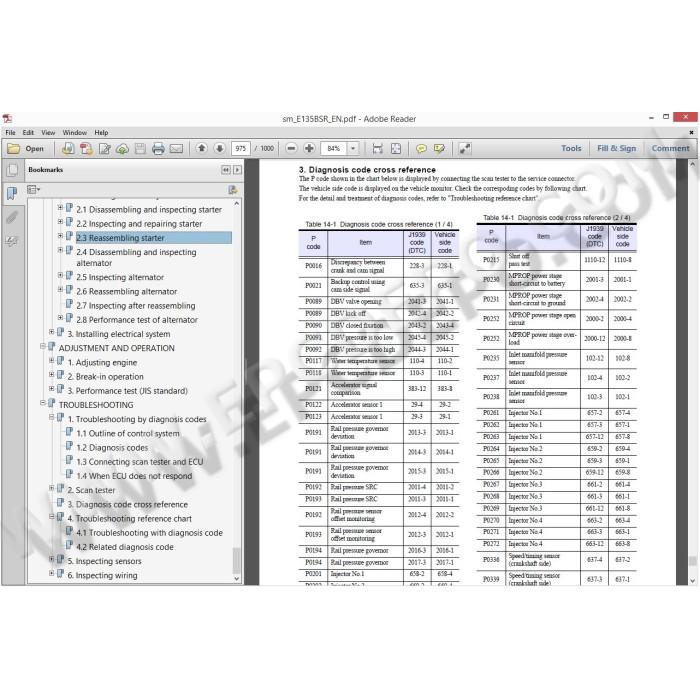Click the Fit one full page icon
This screenshot has width=700, height=700.
(396, 149)
